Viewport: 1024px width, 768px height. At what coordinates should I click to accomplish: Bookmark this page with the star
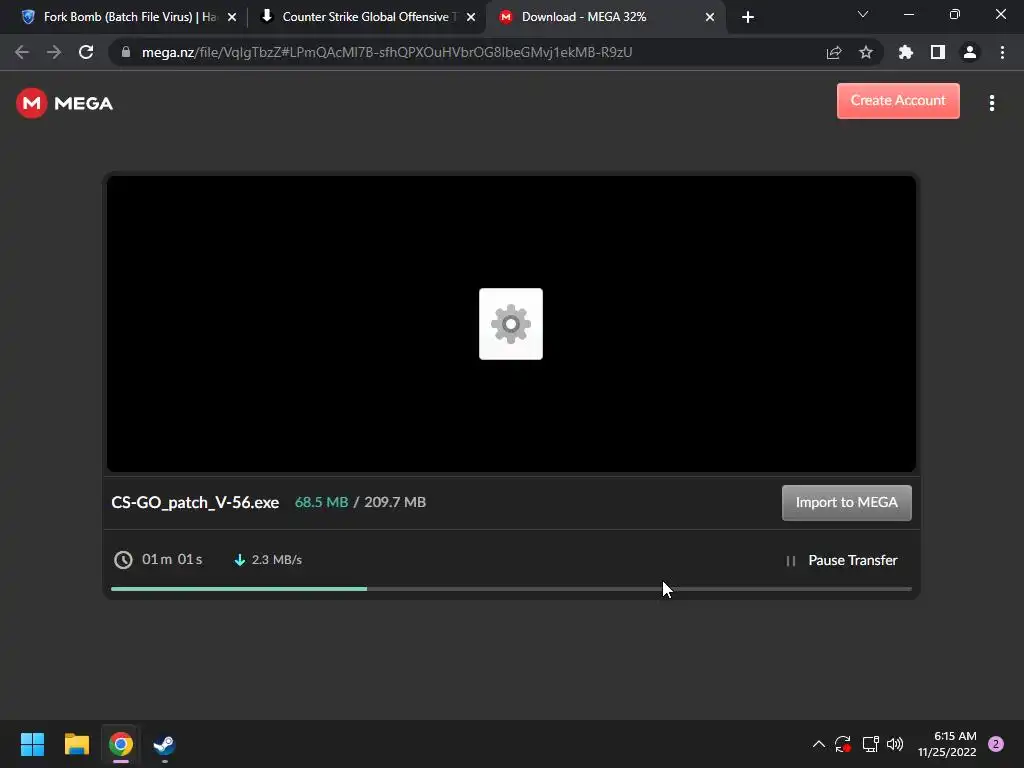(x=866, y=52)
